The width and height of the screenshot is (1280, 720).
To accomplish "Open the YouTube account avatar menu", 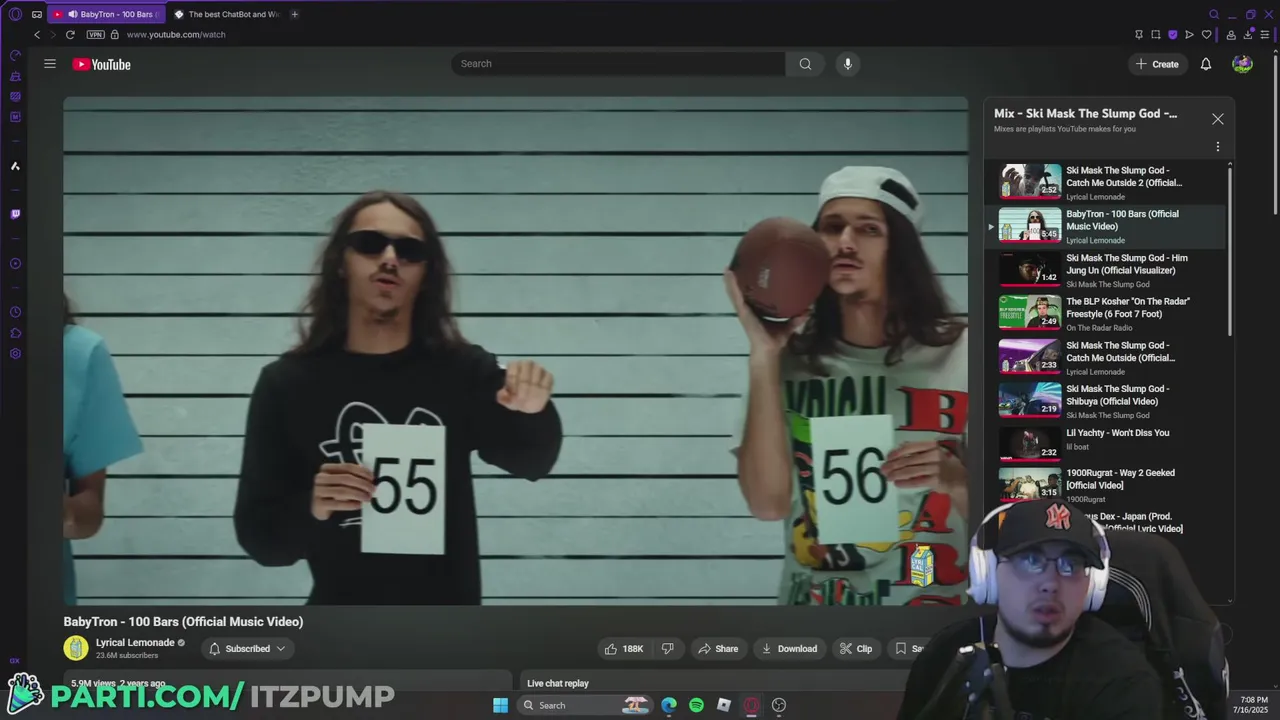I will (x=1242, y=64).
